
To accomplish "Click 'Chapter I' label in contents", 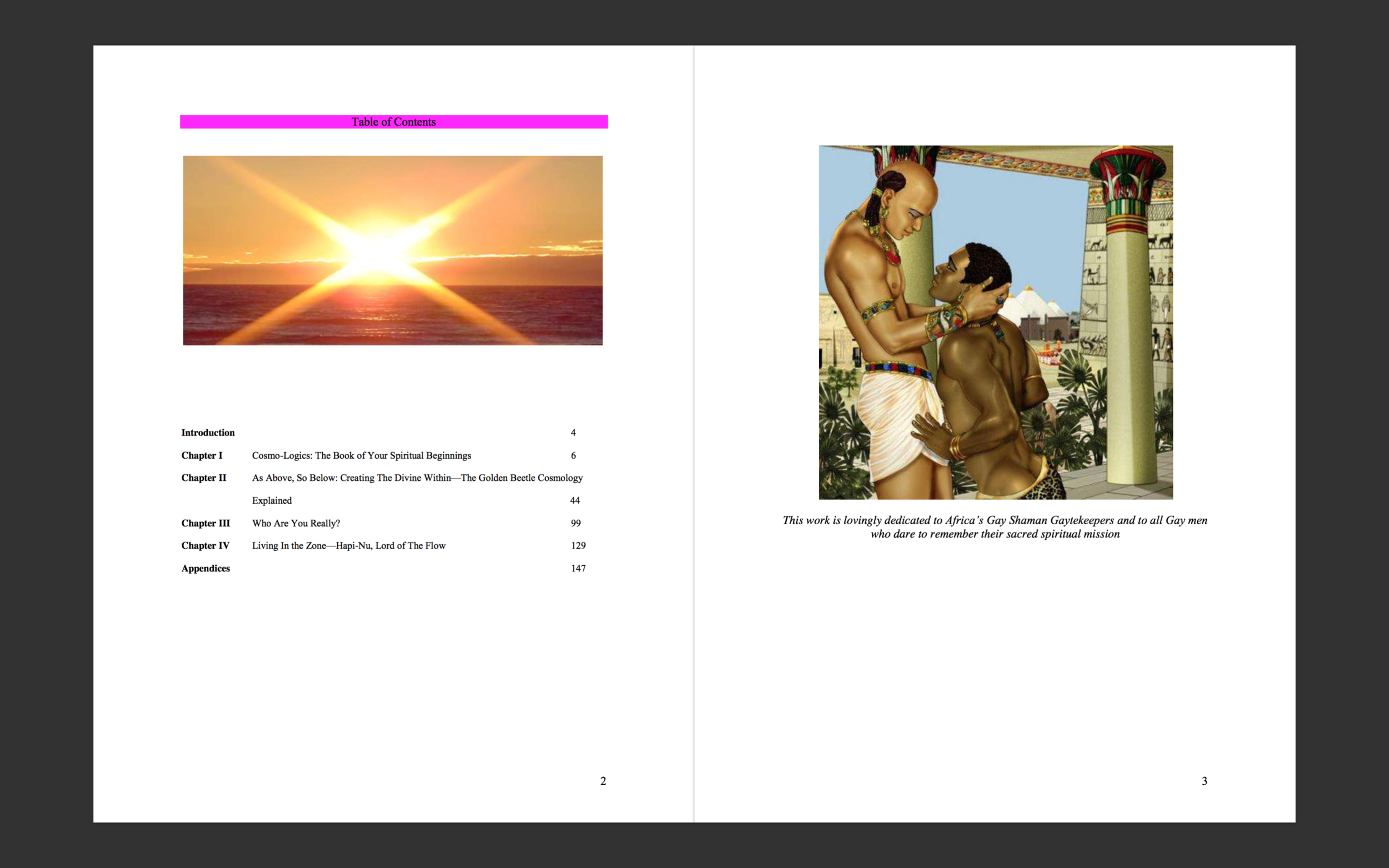I will [202, 455].
